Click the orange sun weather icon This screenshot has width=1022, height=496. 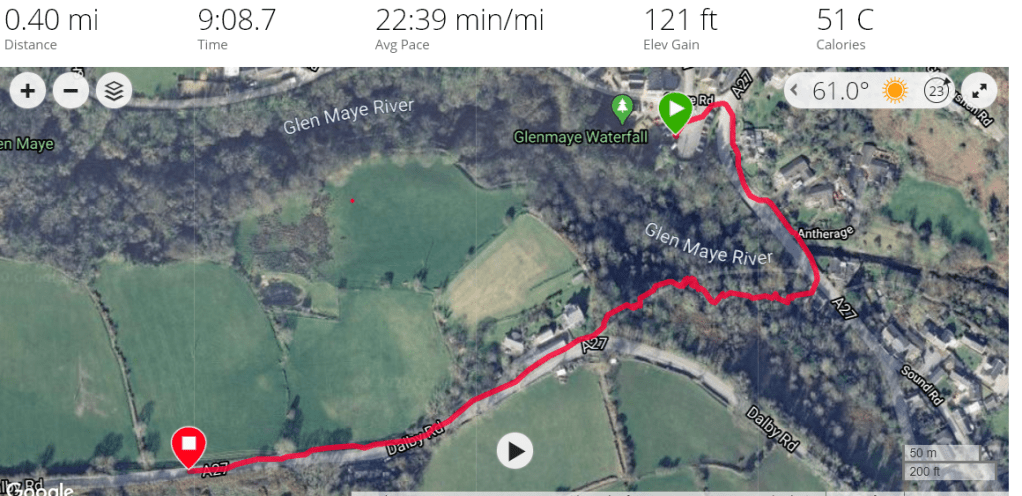[x=895, y=91]
